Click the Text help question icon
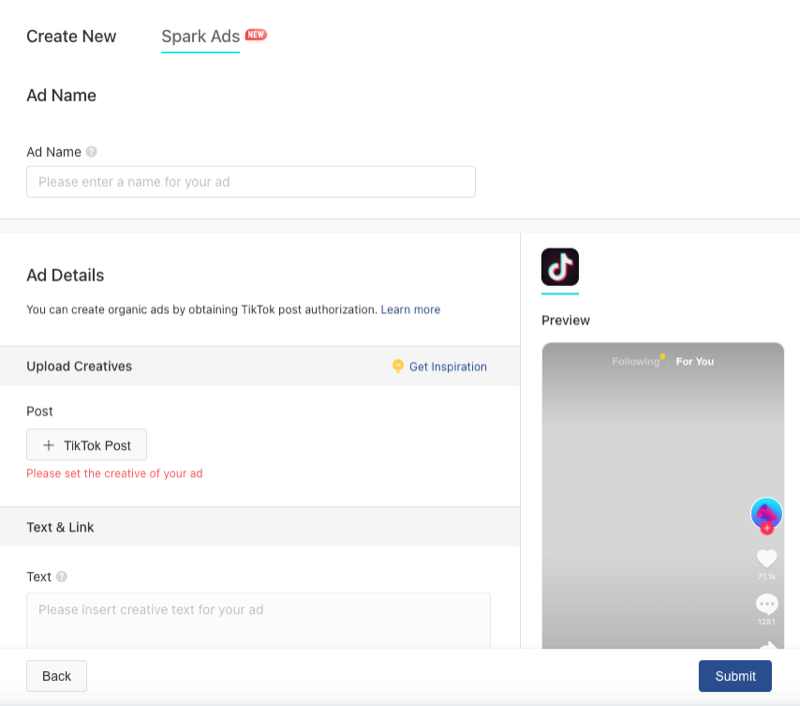The image size is (800, 706). pos(62,576)
